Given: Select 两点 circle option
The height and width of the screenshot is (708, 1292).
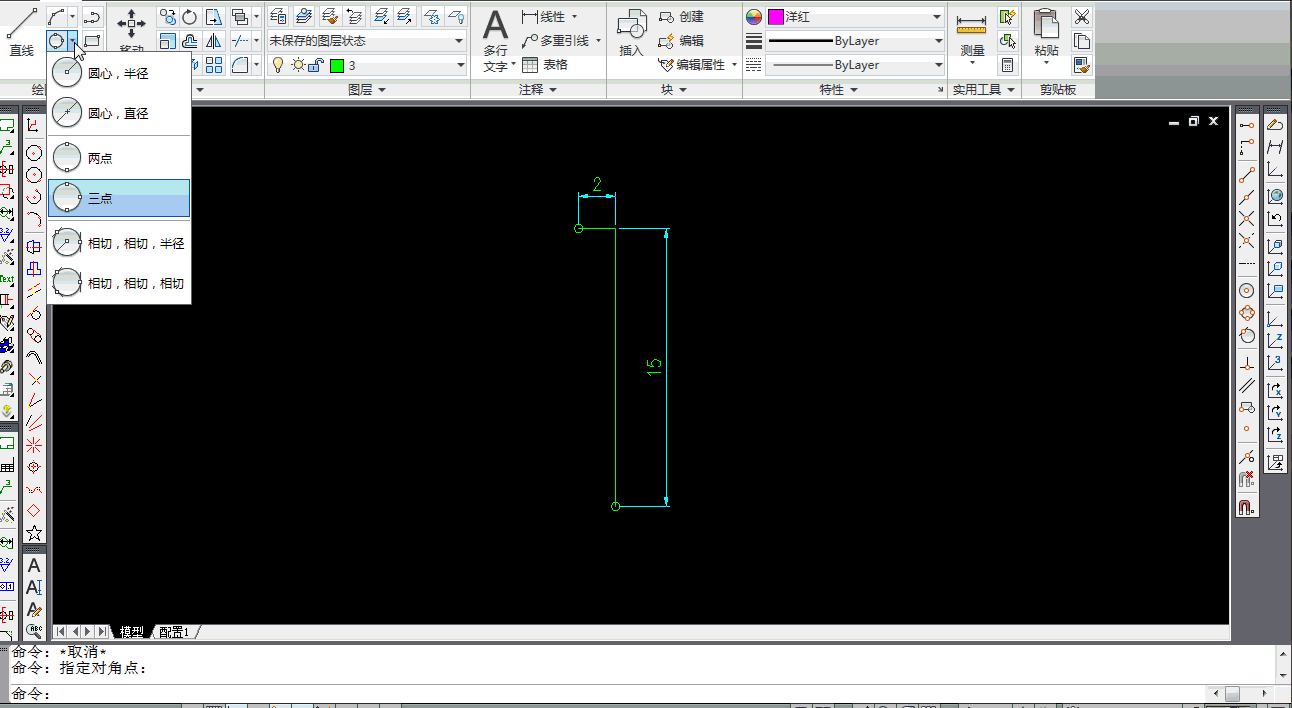Looking at the screenshot, I should 119,158.
